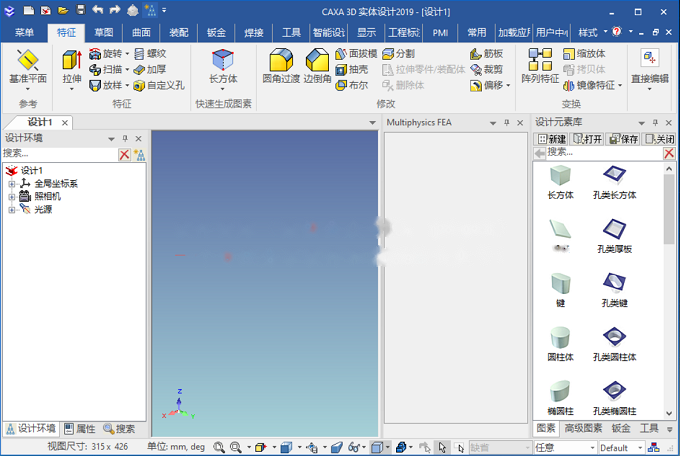The height and width of the screenshot is (456, 680).
Task: Click the 分割 split tool
Action: [399, 54]
